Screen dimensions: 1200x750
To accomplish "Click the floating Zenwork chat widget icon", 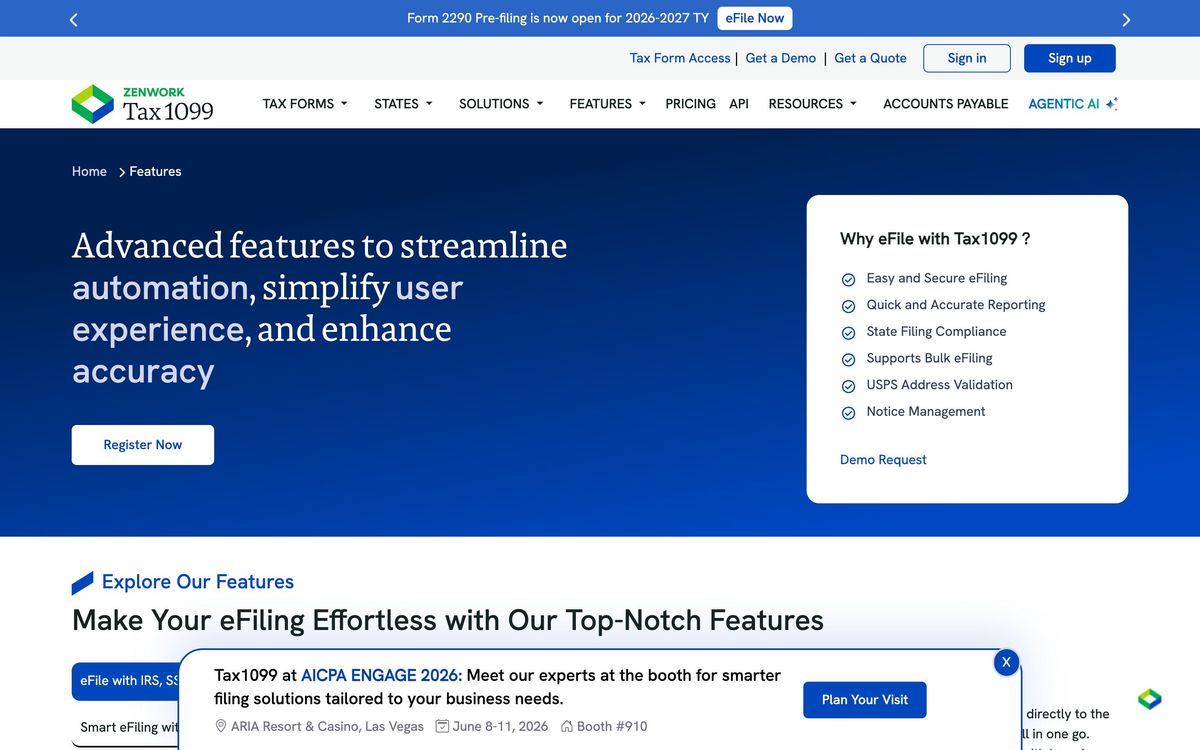I will pos(1150,699).
